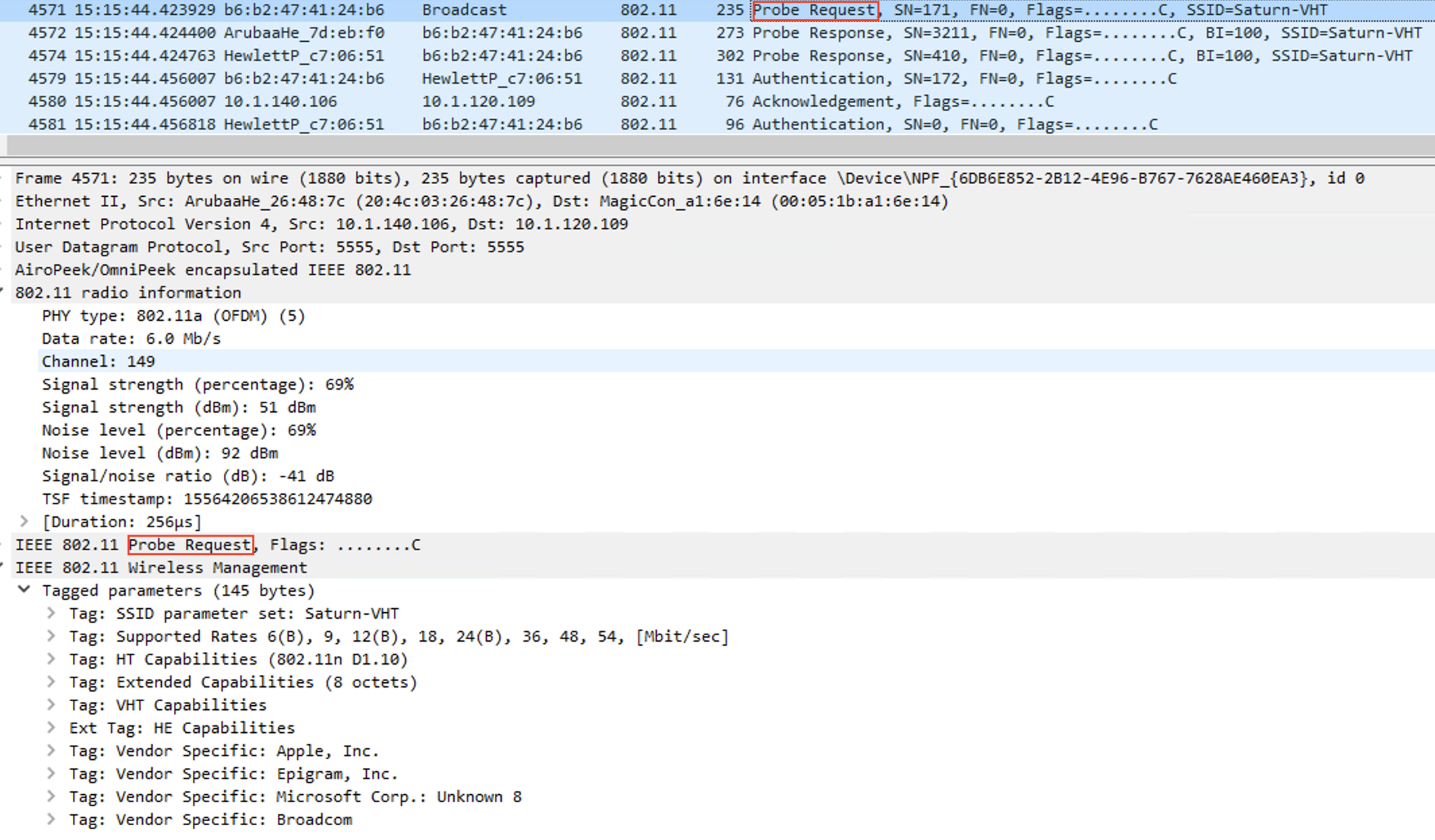Screen dimensions: 1435x840
Task: Expand the Duration 256µs field
Action: coord(26,521)
